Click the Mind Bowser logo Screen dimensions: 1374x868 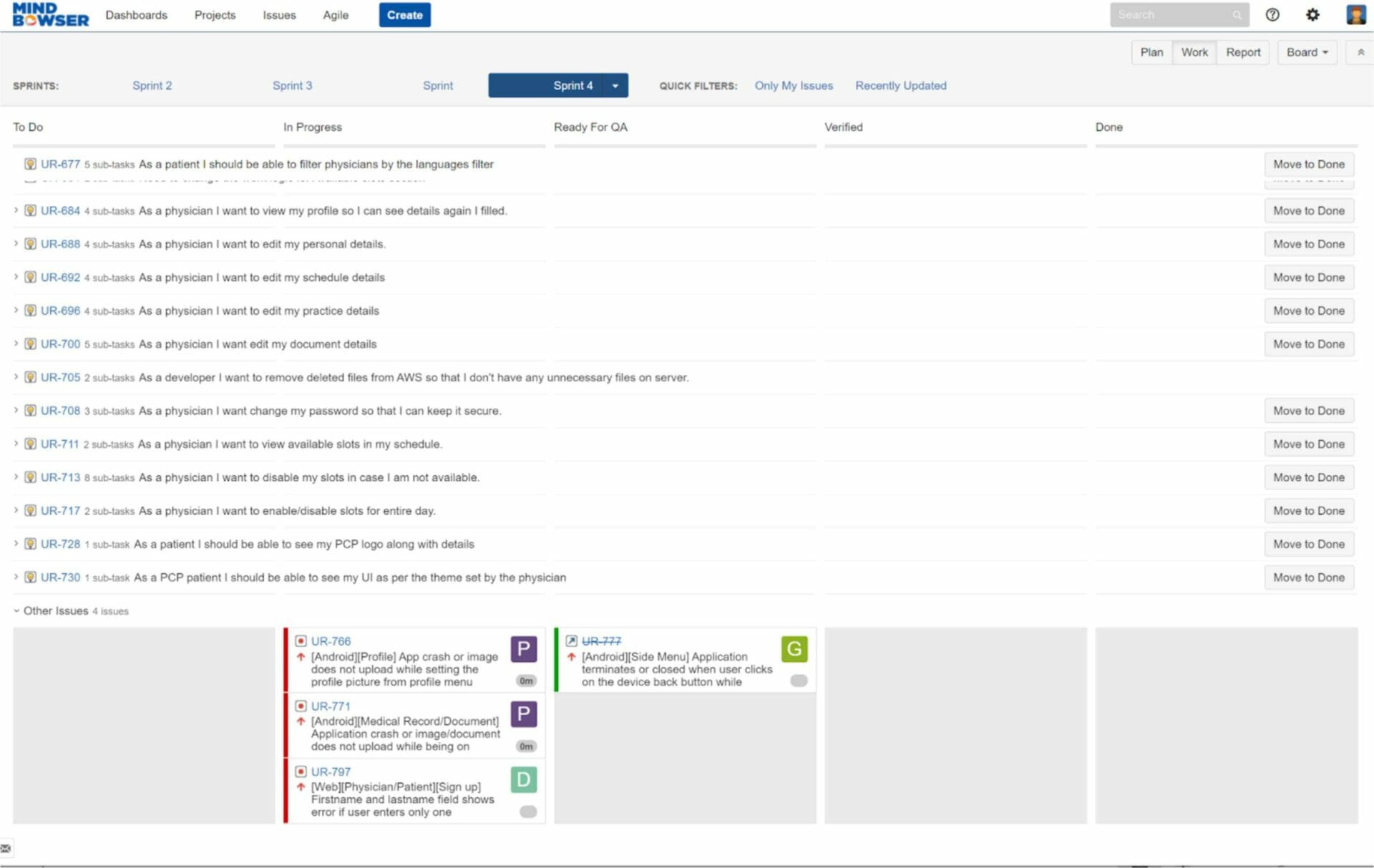click(50, 14)
